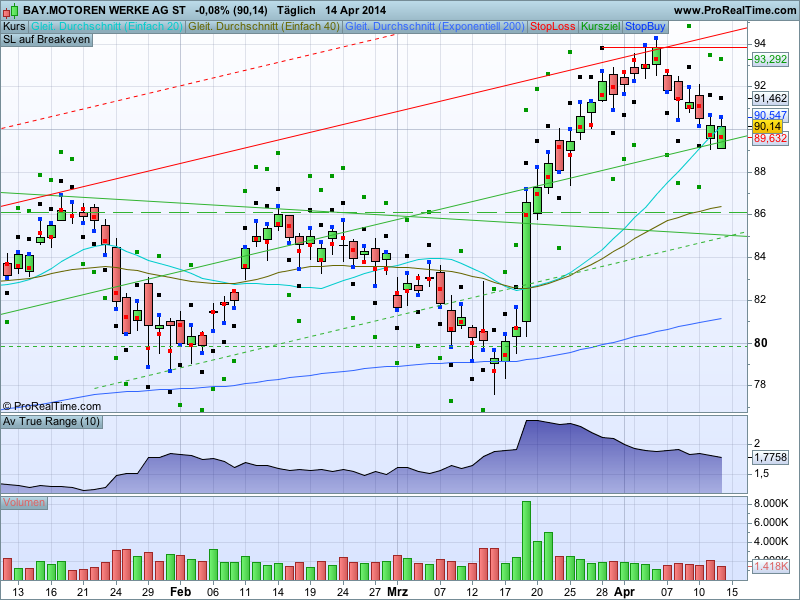Viewport: 800px width, 600px height.
Task: Click the Täglich timeframe text
Action: click(x=296, y=10)
